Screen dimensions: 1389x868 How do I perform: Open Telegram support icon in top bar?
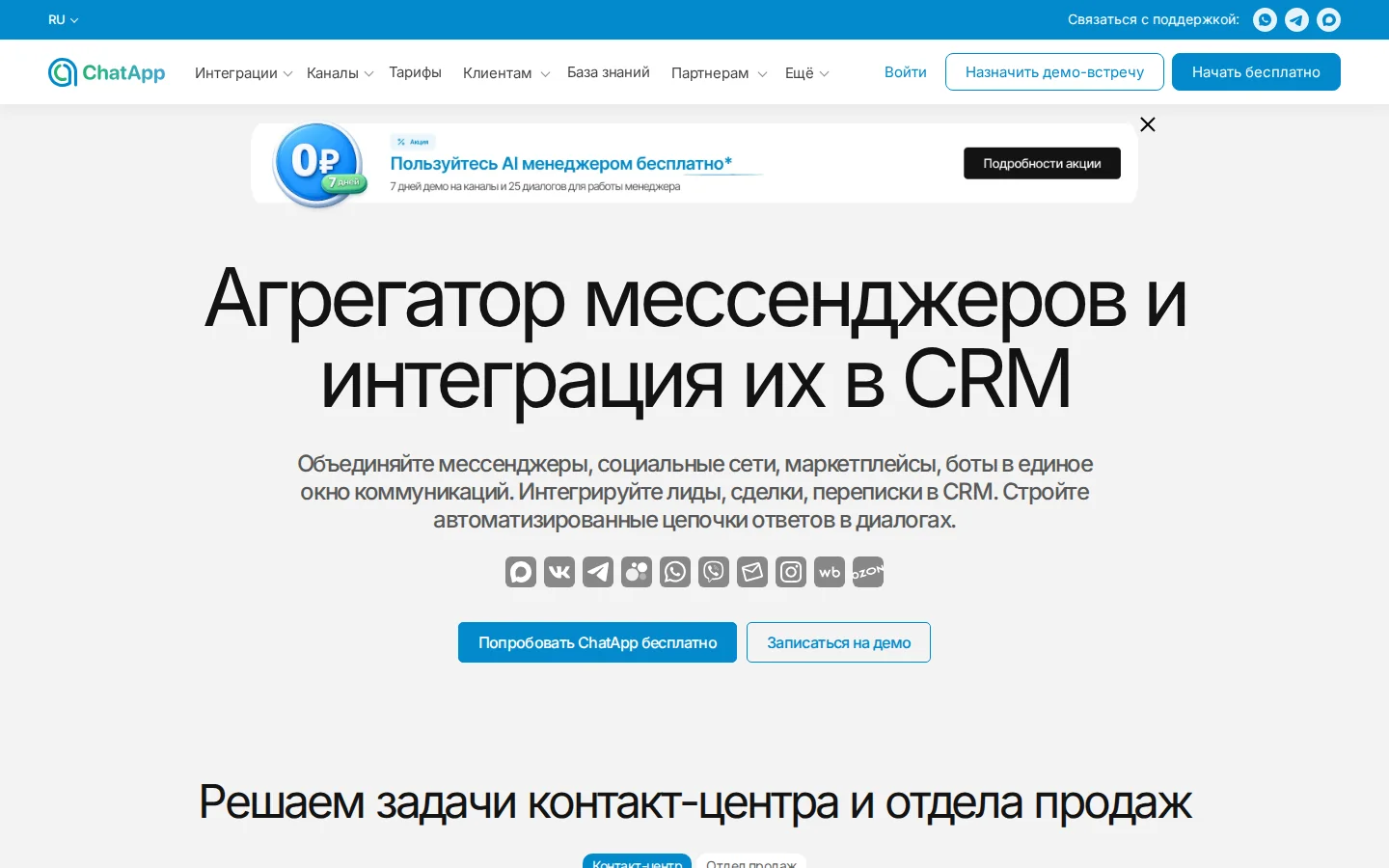1296,19
